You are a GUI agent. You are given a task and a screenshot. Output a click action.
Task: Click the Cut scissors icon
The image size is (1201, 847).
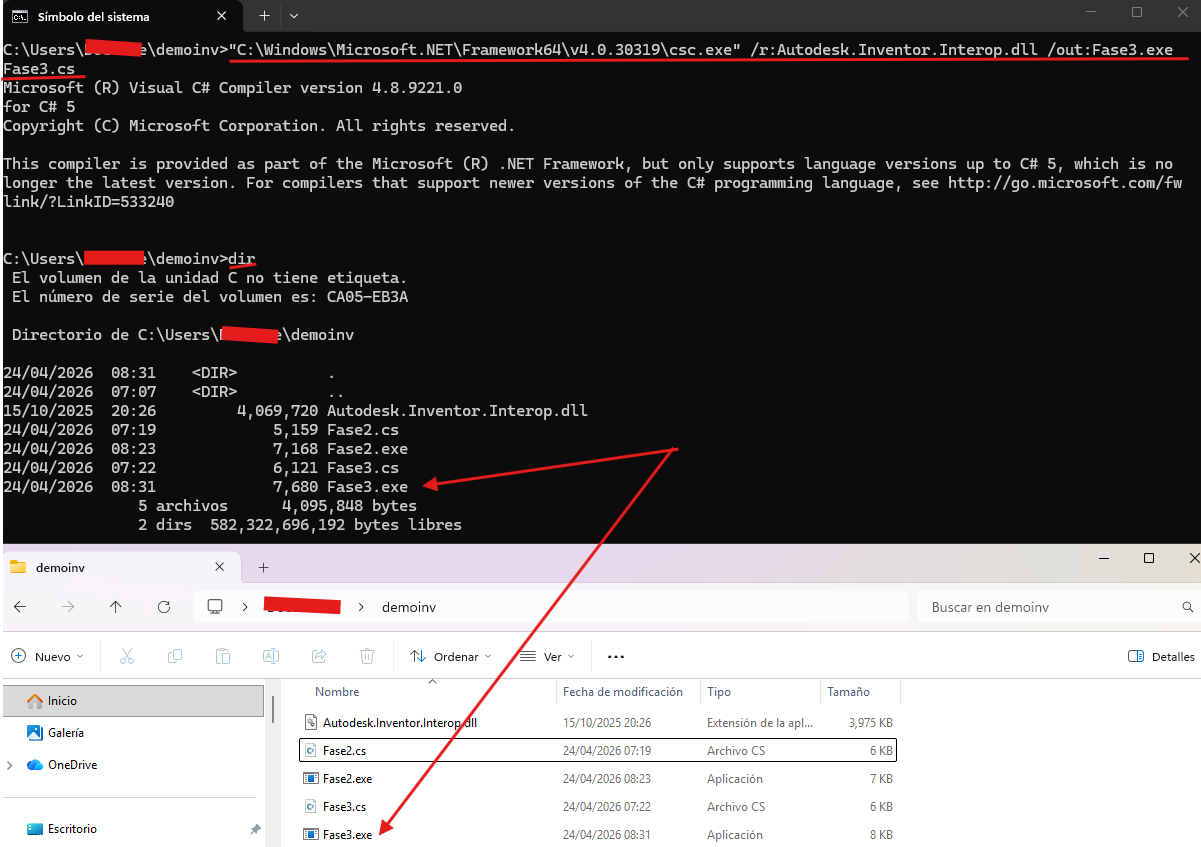click(127, 657)
